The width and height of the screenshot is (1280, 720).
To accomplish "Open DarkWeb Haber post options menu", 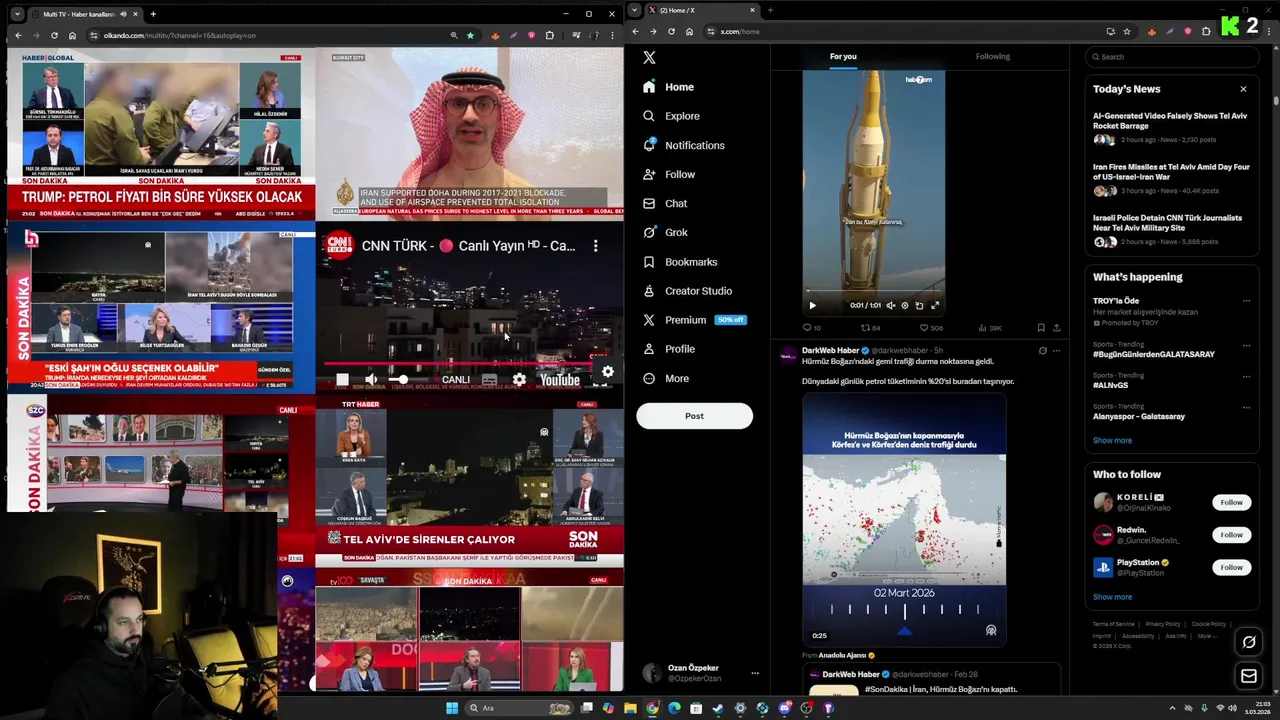I will pyautogui.click(x=1056, y=351).
